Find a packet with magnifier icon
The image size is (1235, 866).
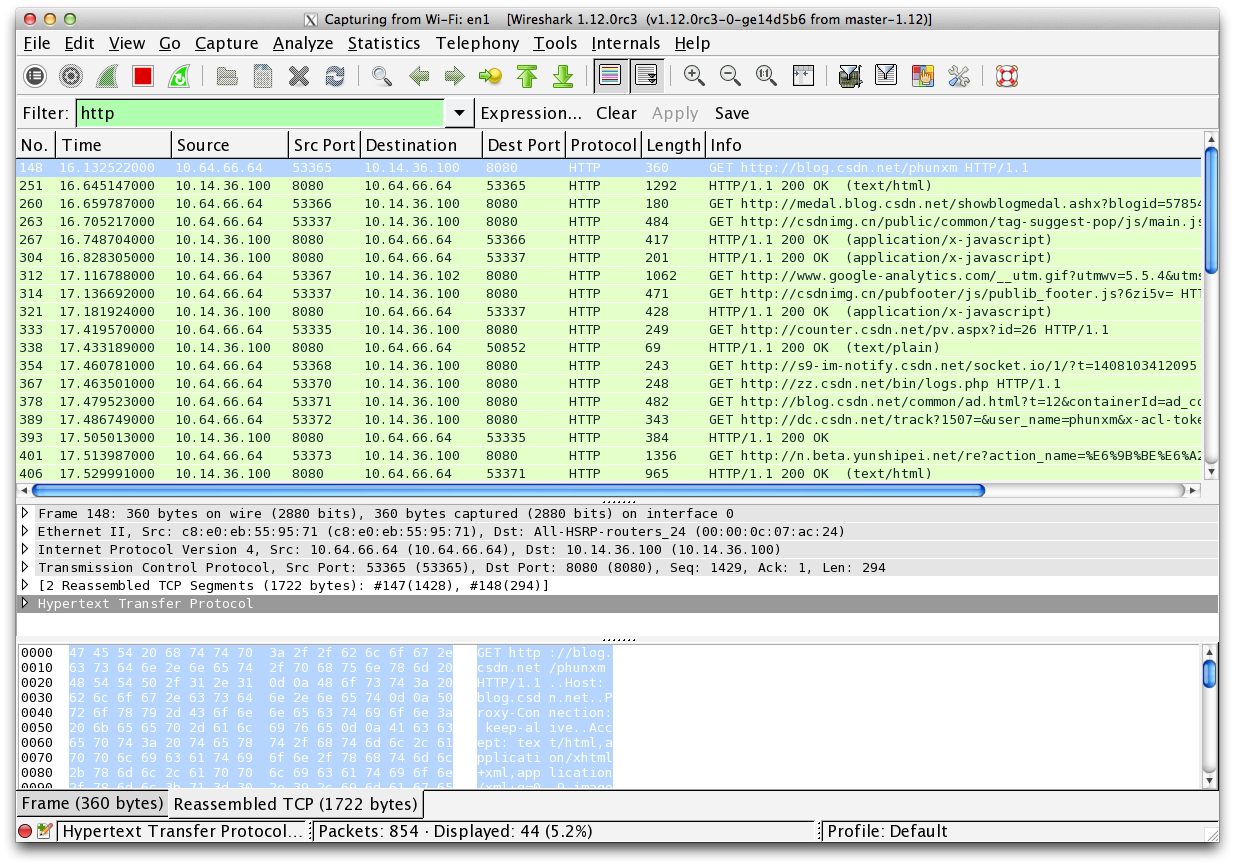coord(382,75)
